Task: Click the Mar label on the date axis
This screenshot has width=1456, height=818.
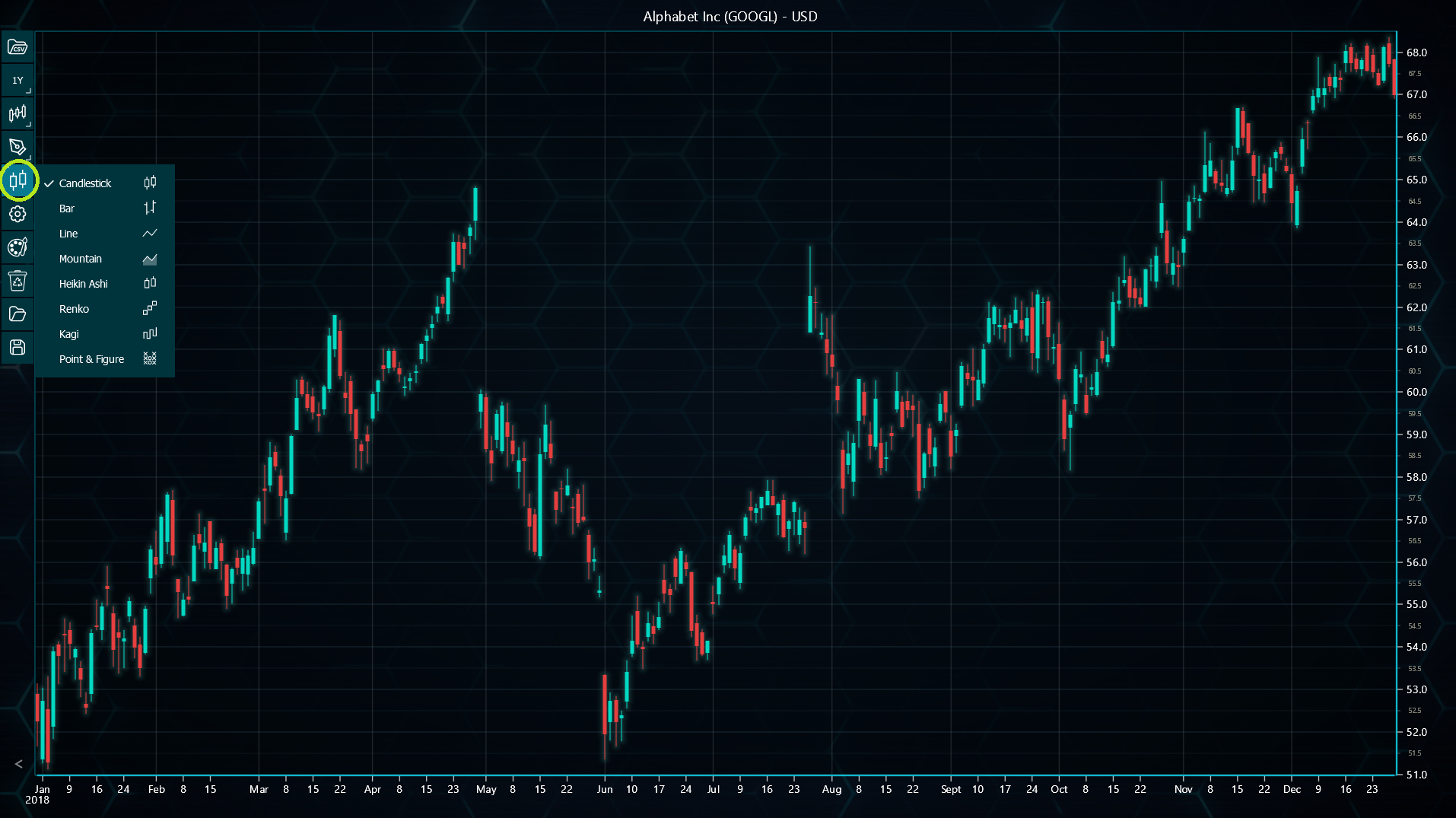Action: (x=259, y=789)
